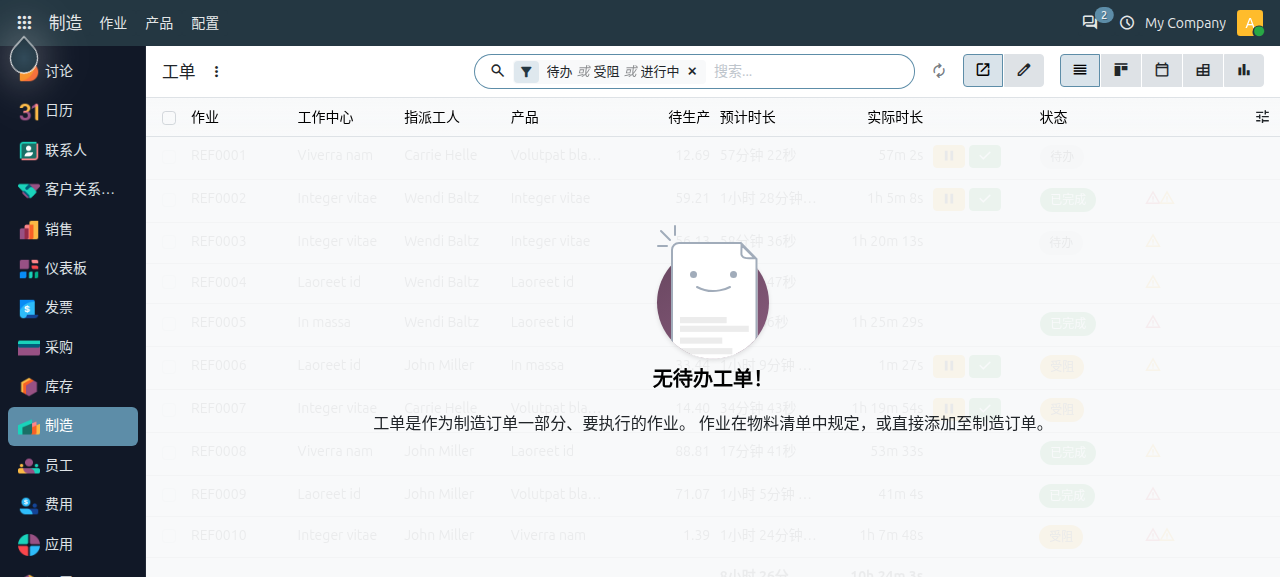This screenshot has height=577, width=1280.
Task: Open the 产品 top menu
Action: coord(159,23)
